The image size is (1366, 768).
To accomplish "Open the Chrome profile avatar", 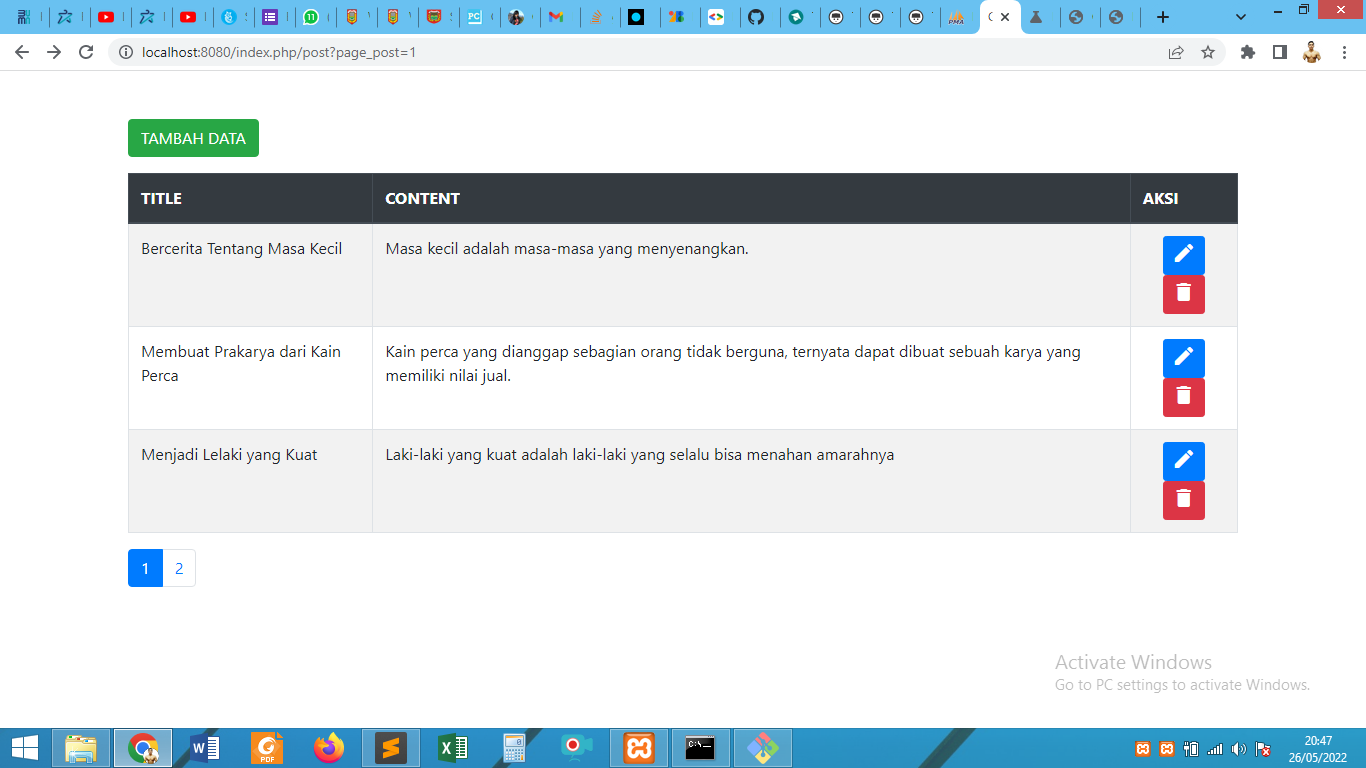I will [x=1312, y=52].
